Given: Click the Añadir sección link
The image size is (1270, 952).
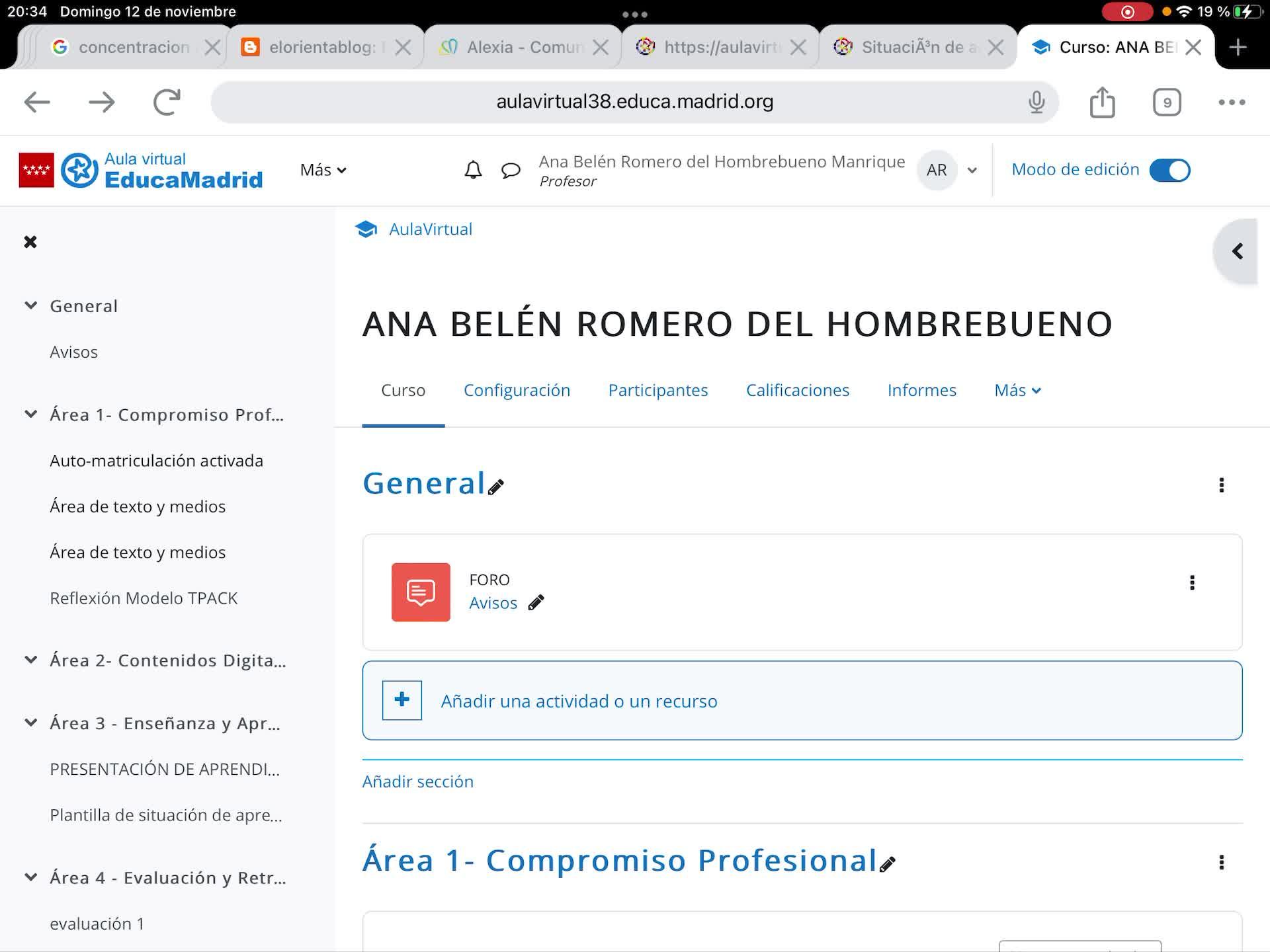Looking at the screenshot, I should 418,781.
